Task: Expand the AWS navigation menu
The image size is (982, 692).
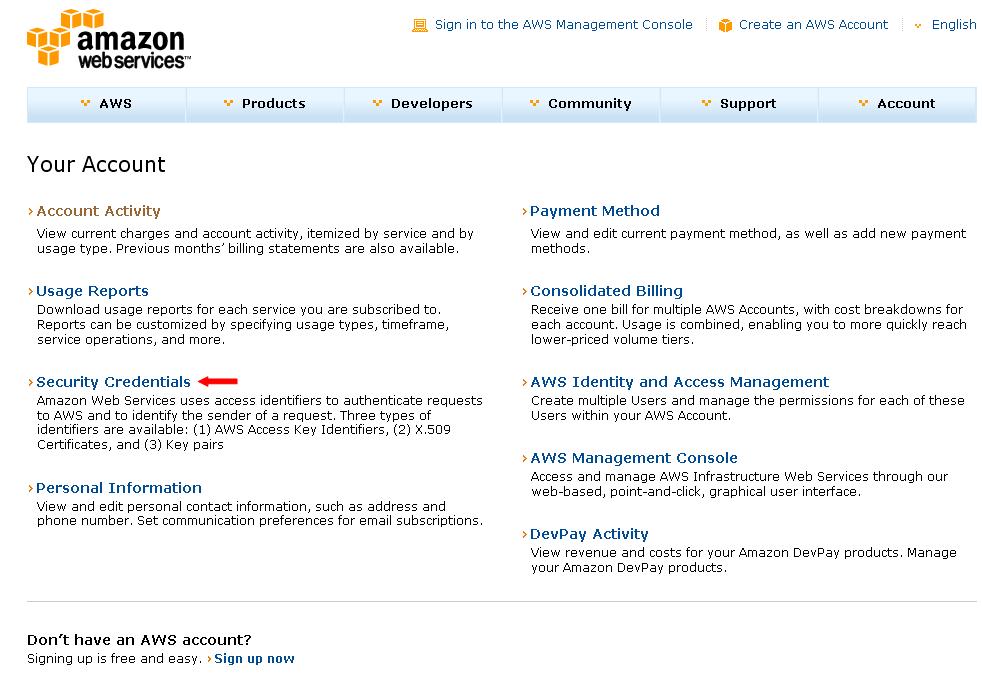Action: point(106,104)
